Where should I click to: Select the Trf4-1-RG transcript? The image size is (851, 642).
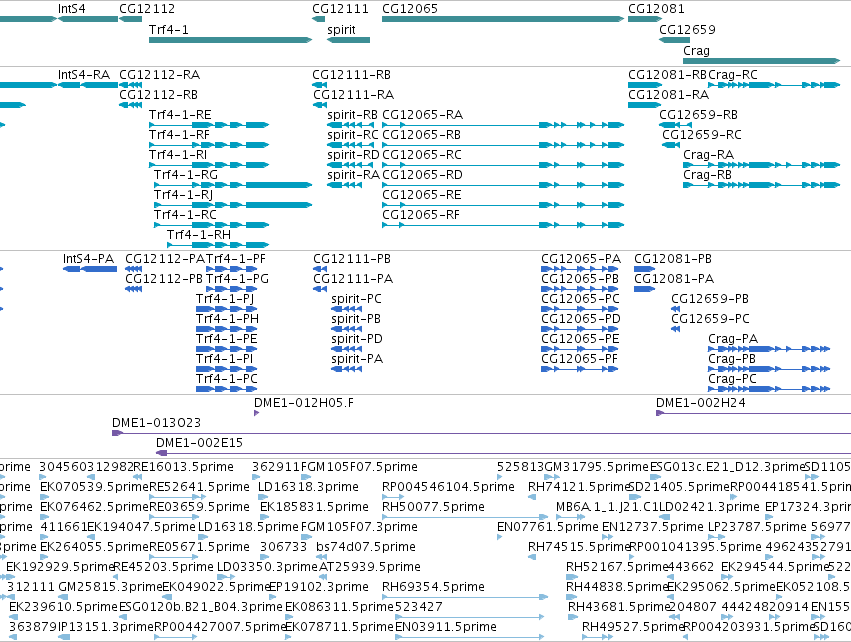(186, 175)
